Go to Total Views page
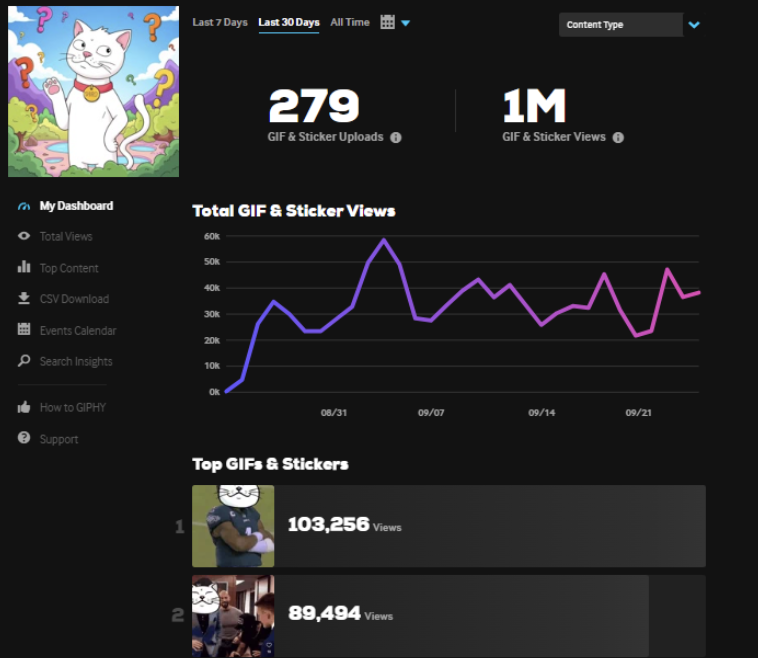The height and width of the screenshot is (658, 758). (66, 236)
